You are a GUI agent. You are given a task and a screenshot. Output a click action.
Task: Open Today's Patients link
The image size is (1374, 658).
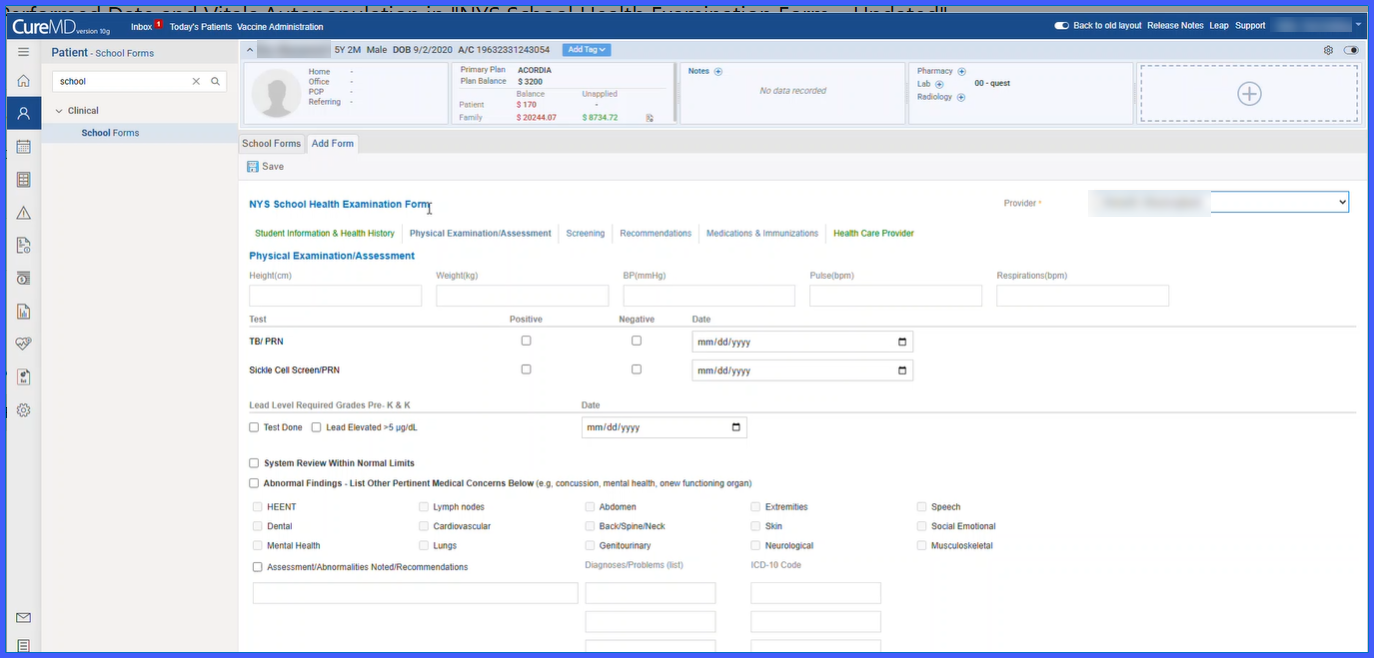[200, 27]
